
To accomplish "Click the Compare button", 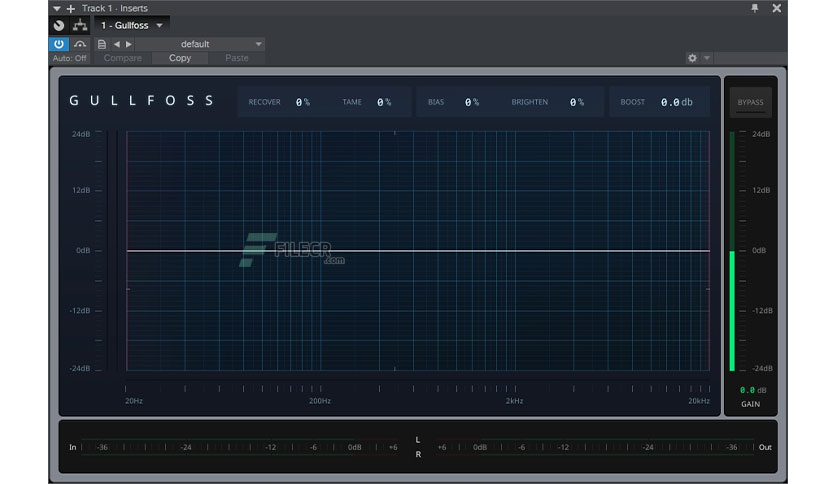I will pos(123,58).
